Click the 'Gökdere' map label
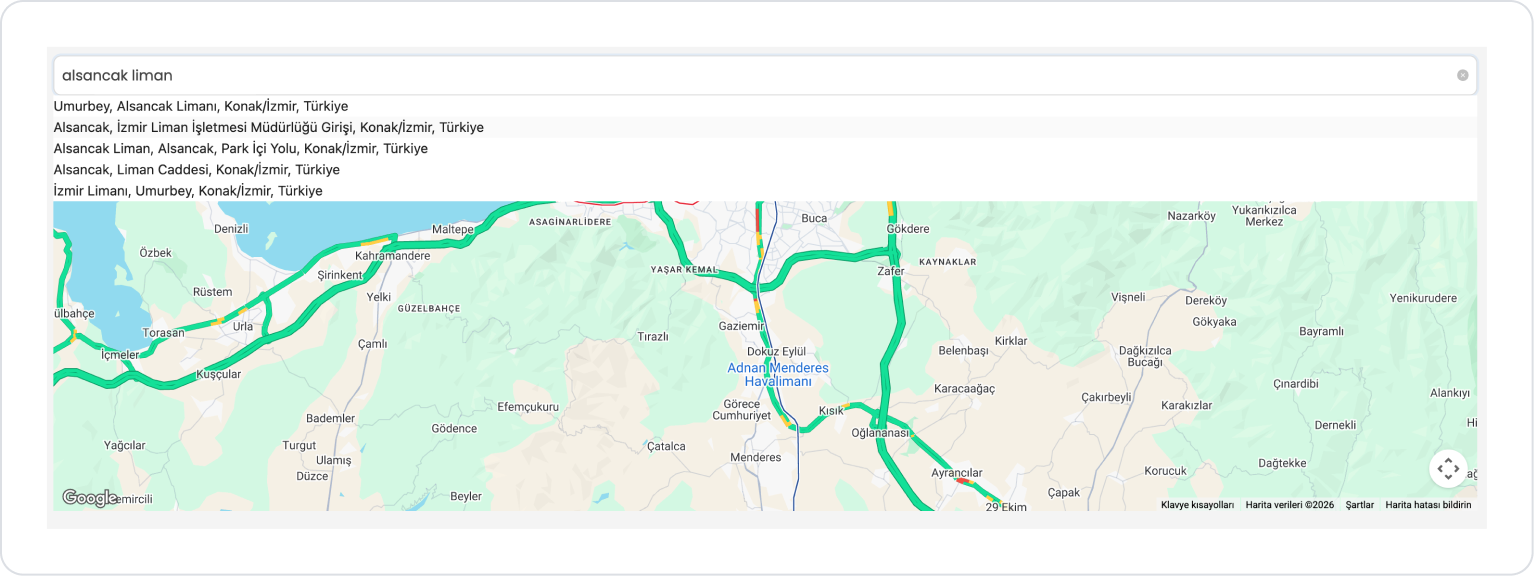1534x576 pixels. pos(908,229)
